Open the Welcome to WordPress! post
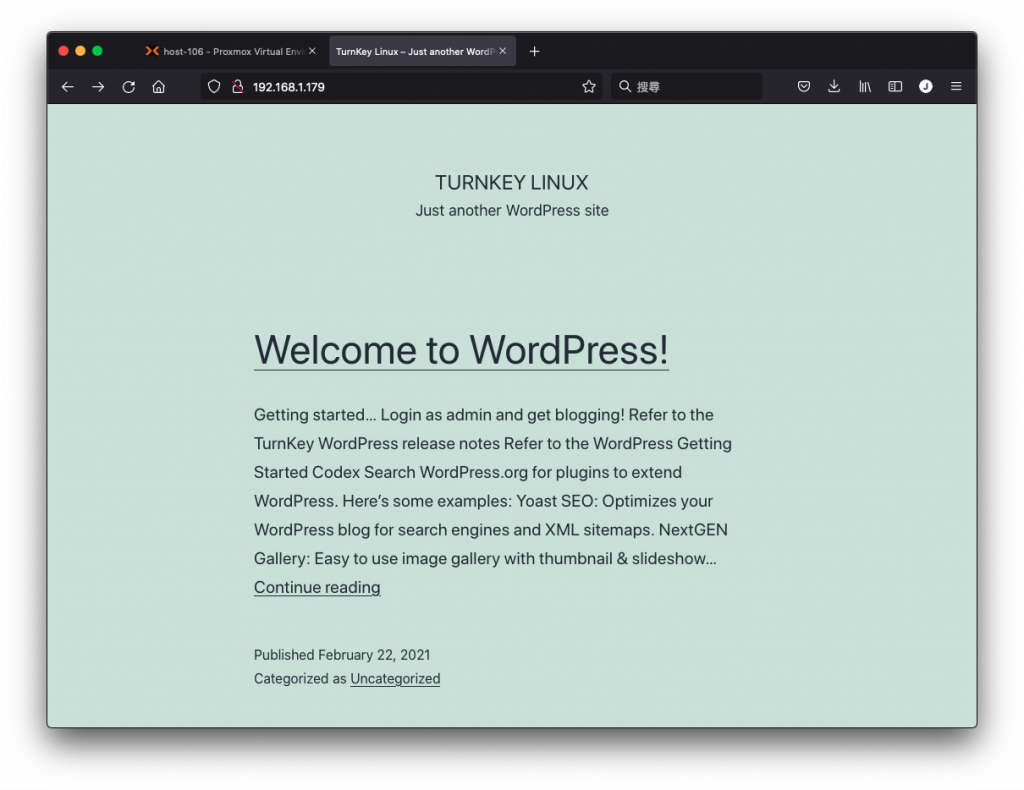Screen dimensions: 1024x790 [461, 350]
